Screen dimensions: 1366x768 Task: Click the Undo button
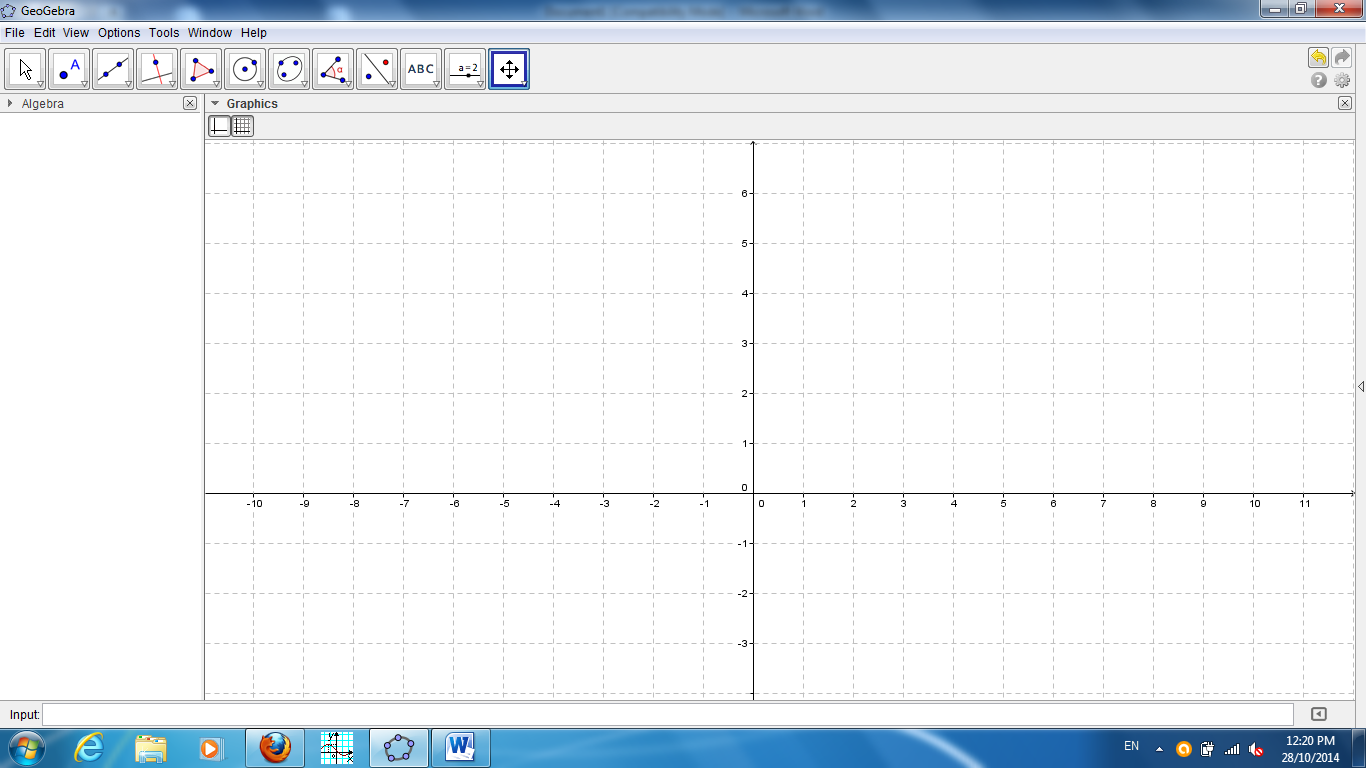coord(1318,58)
